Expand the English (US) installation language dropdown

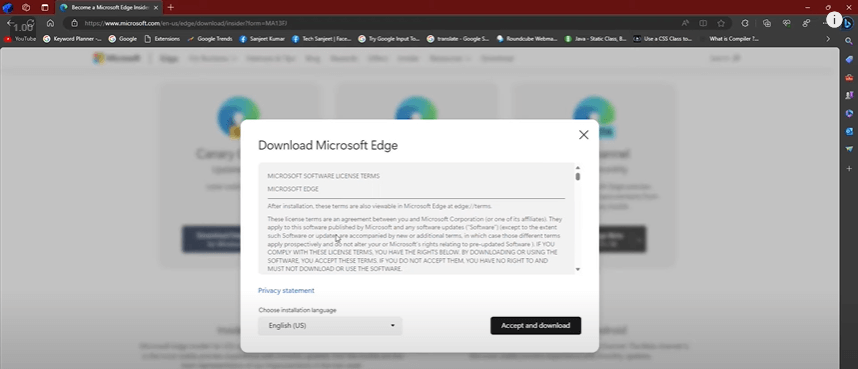click(330, 326)
